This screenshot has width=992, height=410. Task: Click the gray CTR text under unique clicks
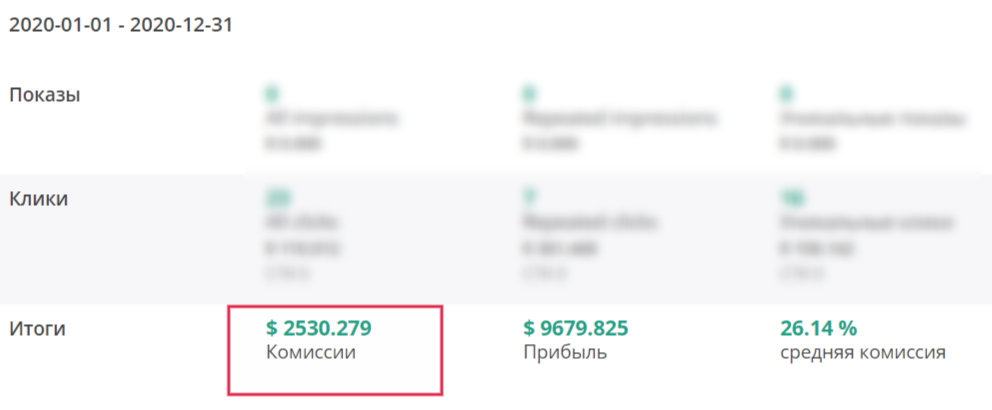pos(801,274)
